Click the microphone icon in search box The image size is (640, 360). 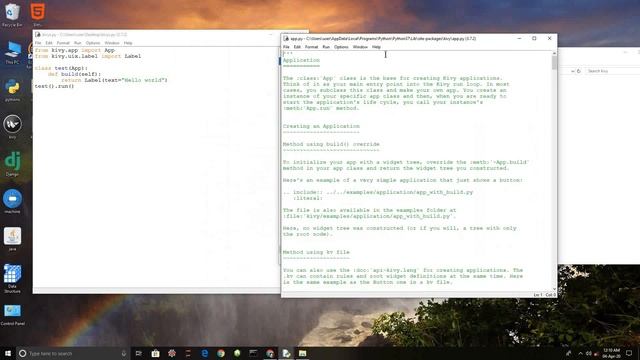[x=124, y=353]
